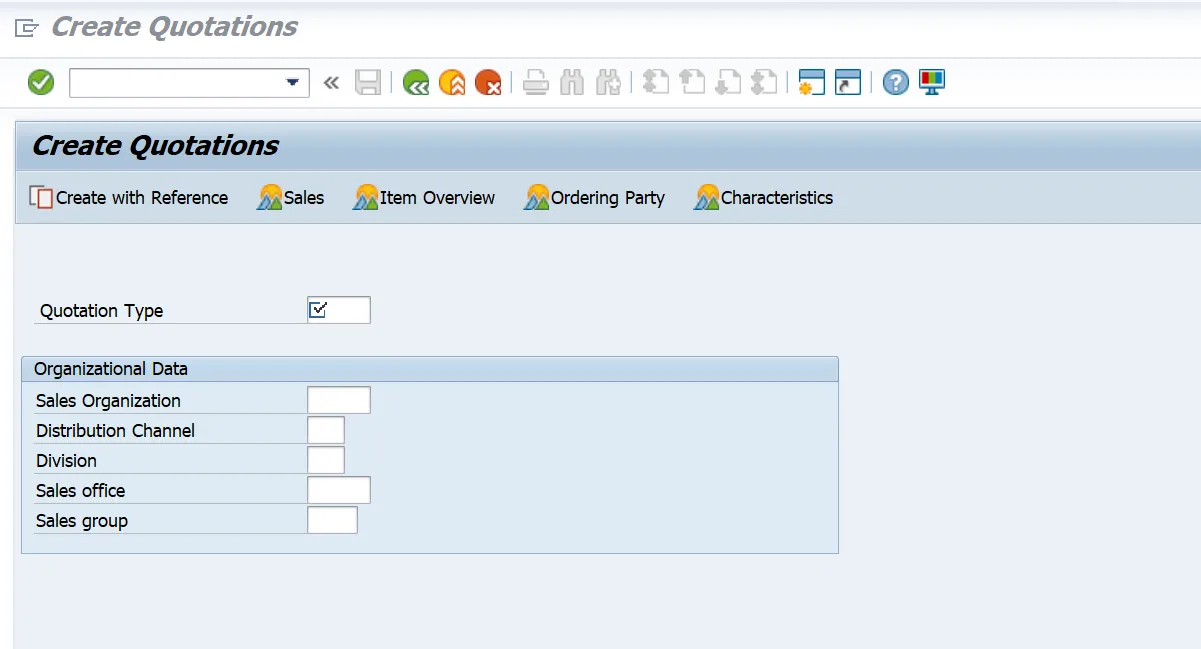Open the Characteristics button
This screenshot has height=649, width=1201.
[764, 198]
